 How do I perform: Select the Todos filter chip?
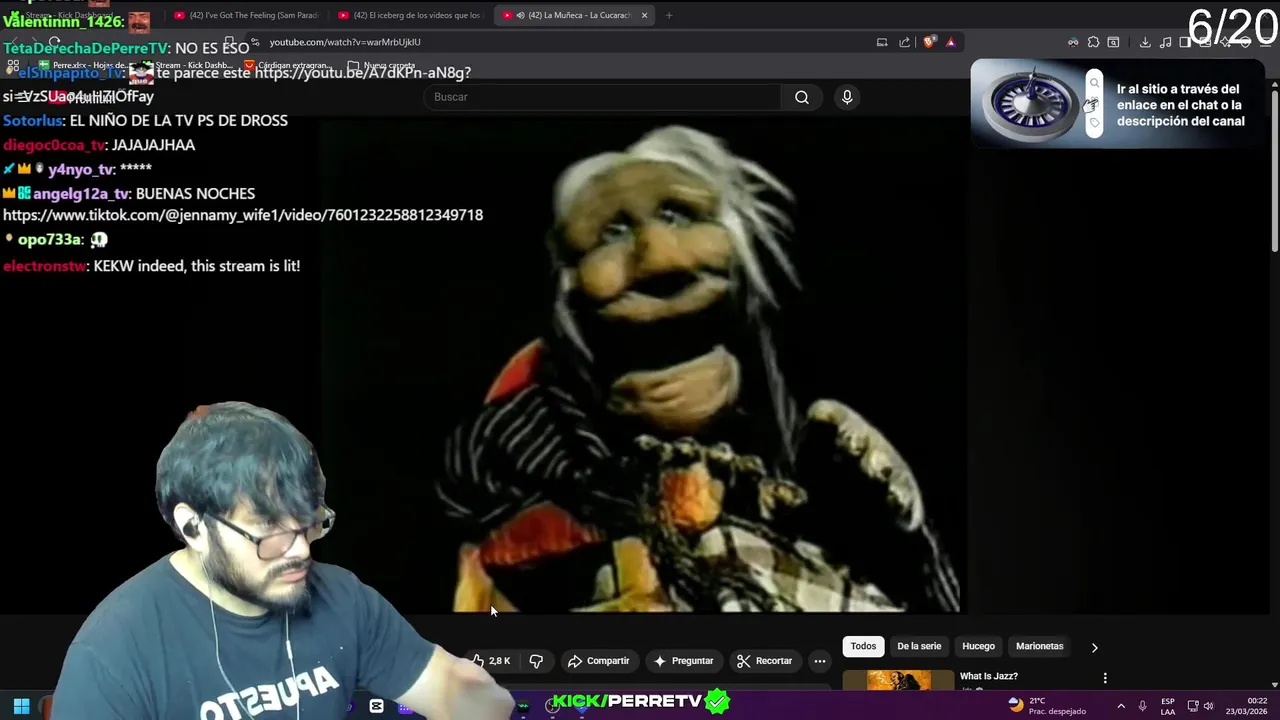pos(863,646)
